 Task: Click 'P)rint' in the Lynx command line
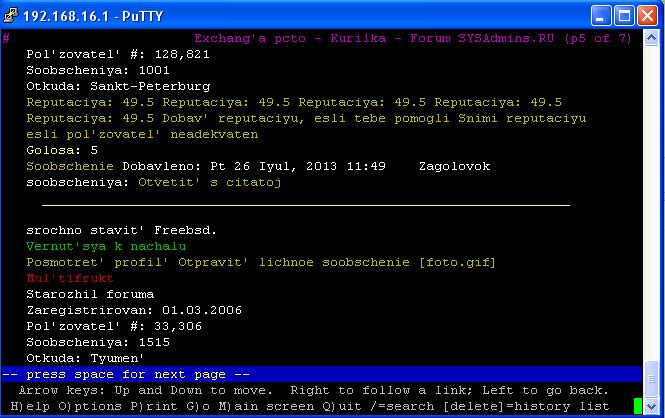[x=154, y=407]
